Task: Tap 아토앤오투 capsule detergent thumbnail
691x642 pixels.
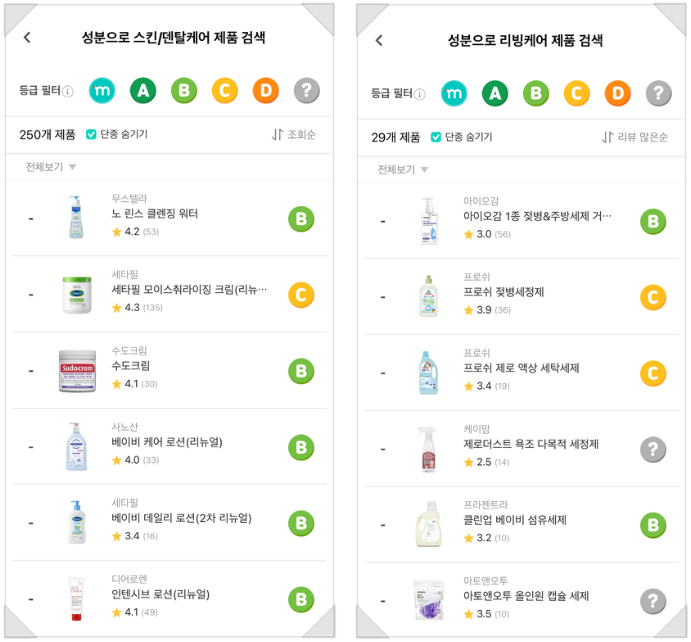Action: click(428, 600)
